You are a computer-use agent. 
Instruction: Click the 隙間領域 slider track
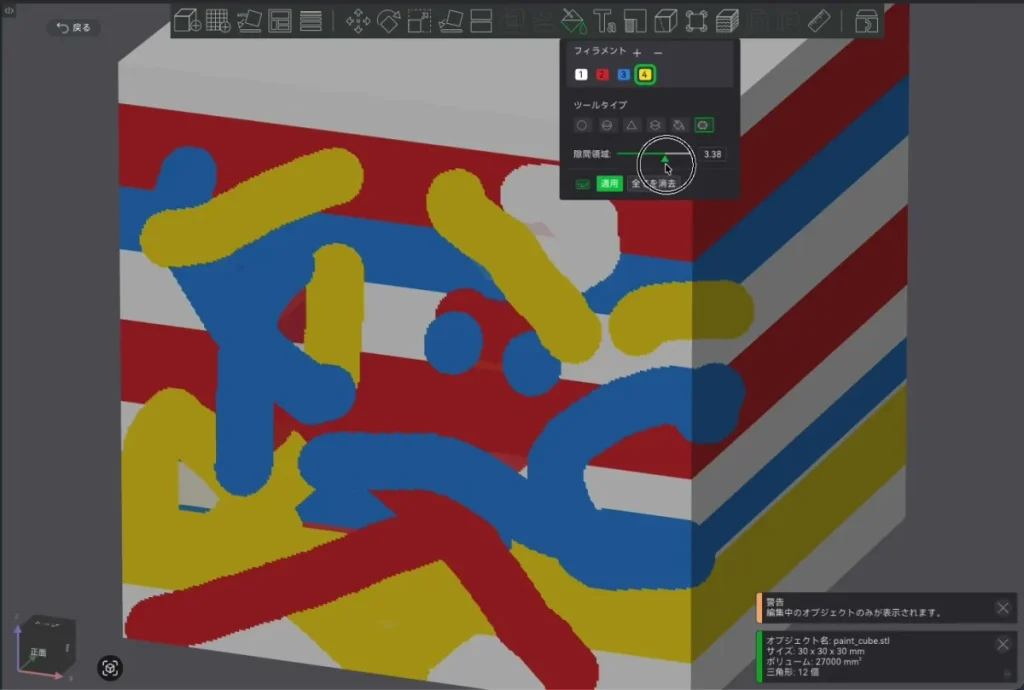655,154
